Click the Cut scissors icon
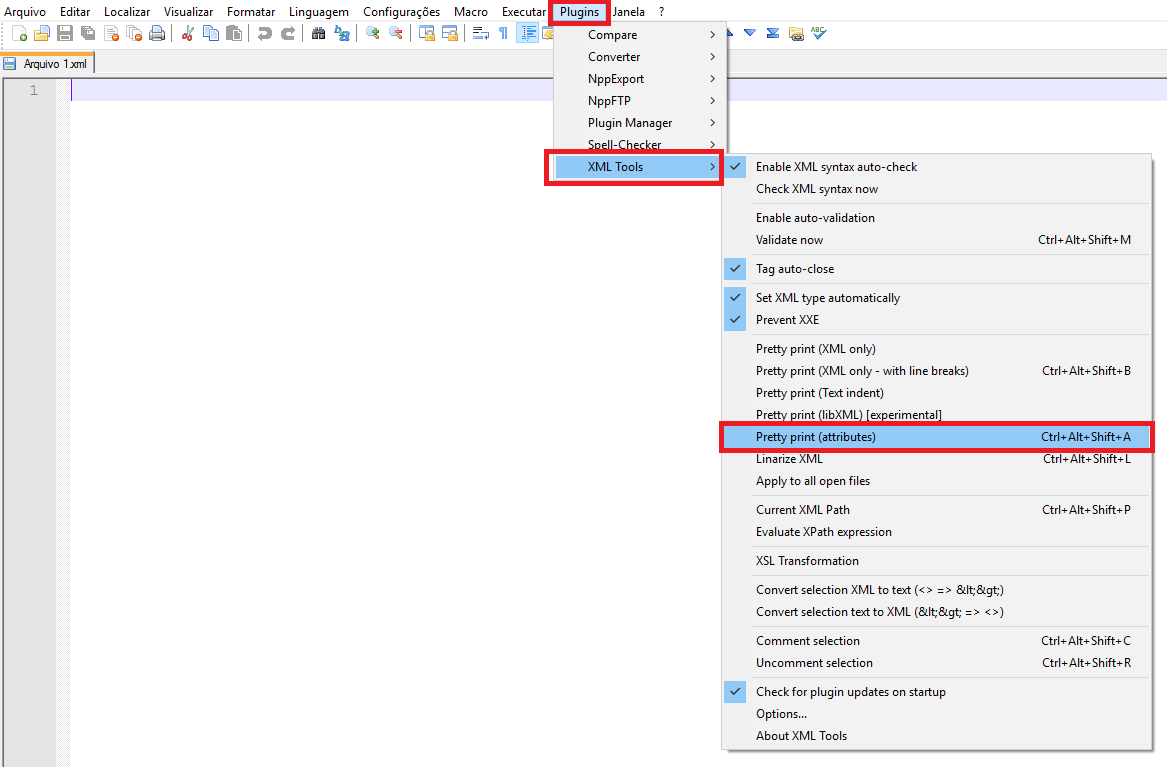This screenshot has width=1167, height=767. (188, 33)
